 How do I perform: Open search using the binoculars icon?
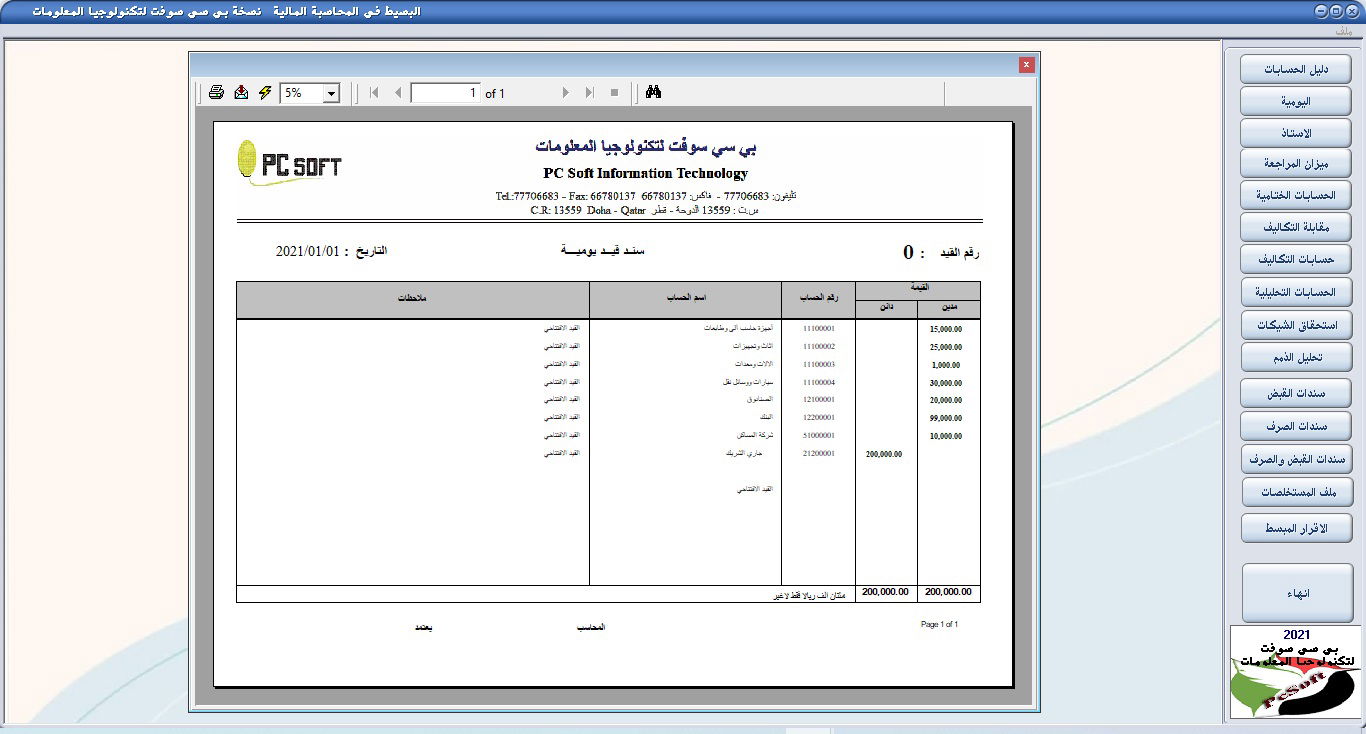point(655,91)
